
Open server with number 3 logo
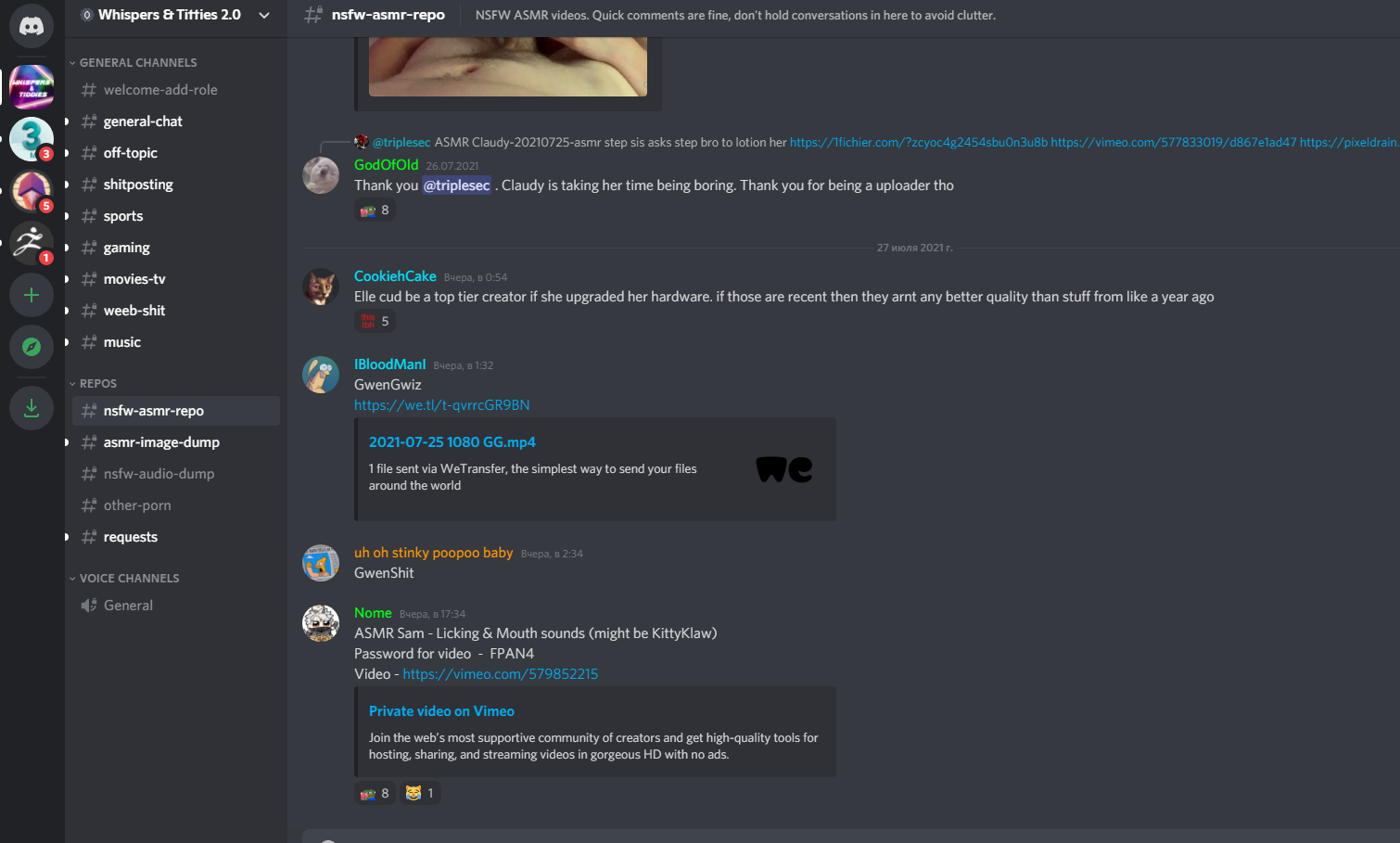[x=32, y=139]
